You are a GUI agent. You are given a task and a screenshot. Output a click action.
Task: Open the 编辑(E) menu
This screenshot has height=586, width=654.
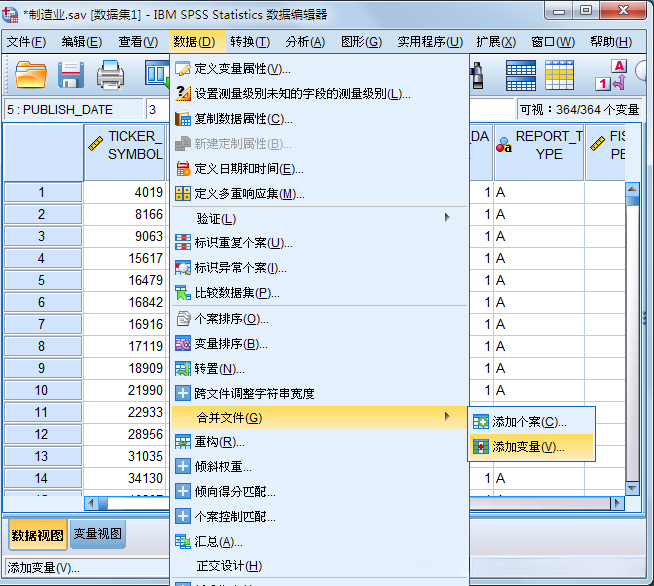click(82, 42)
